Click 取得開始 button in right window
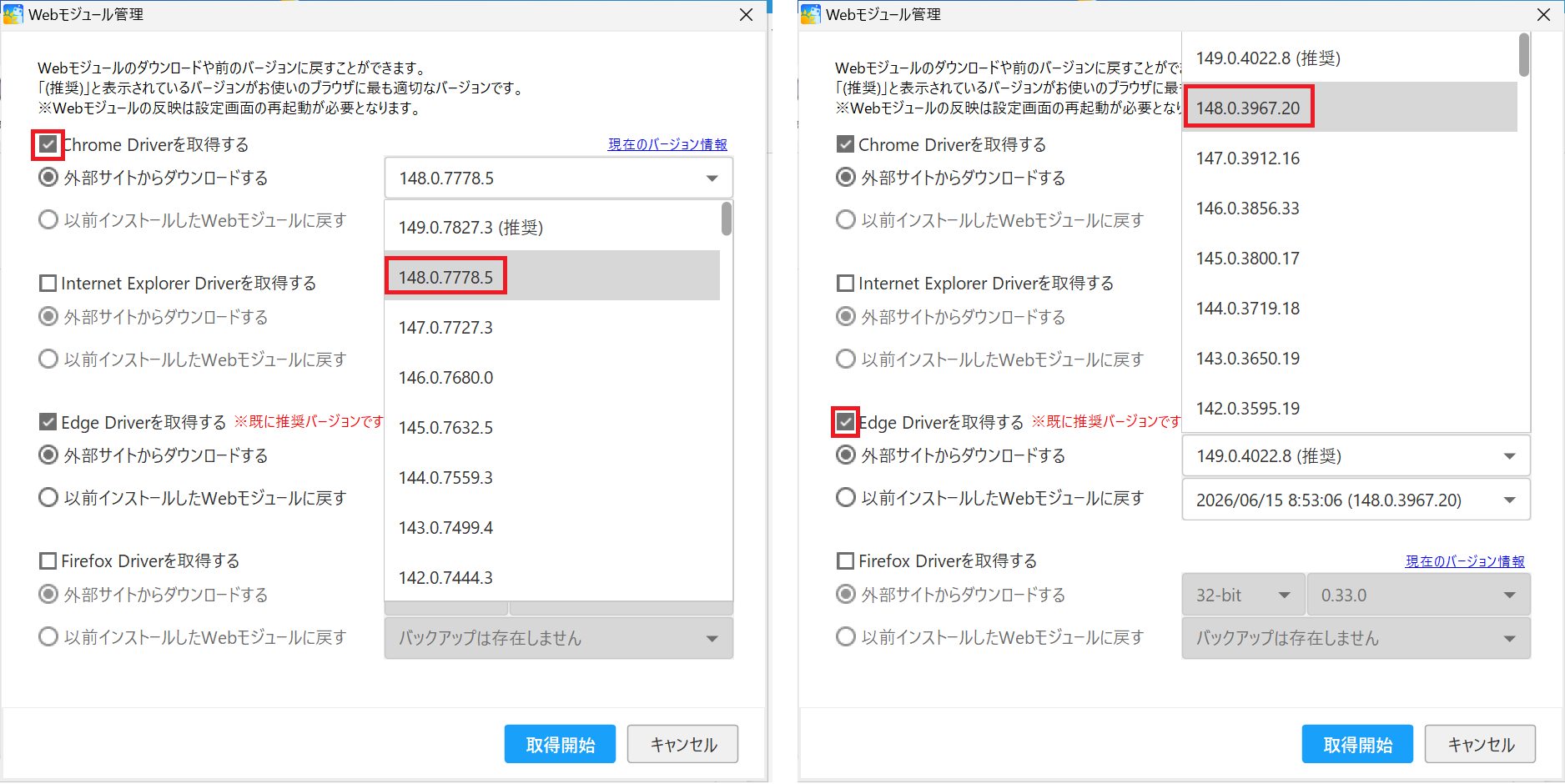Screen dimensions: 1565x784 click(1357, 744)
